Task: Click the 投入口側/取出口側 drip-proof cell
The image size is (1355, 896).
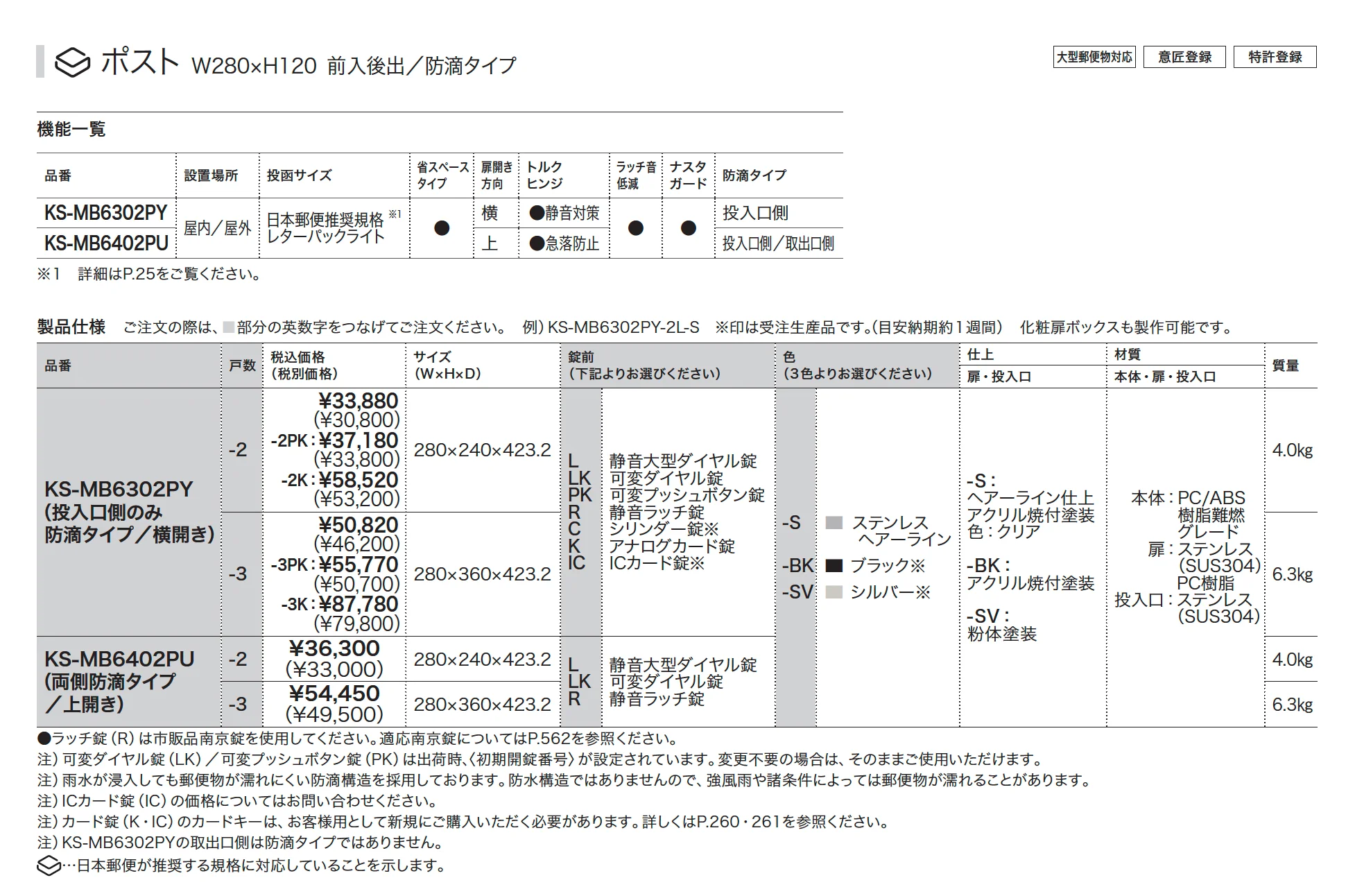Action: (778, 243)
